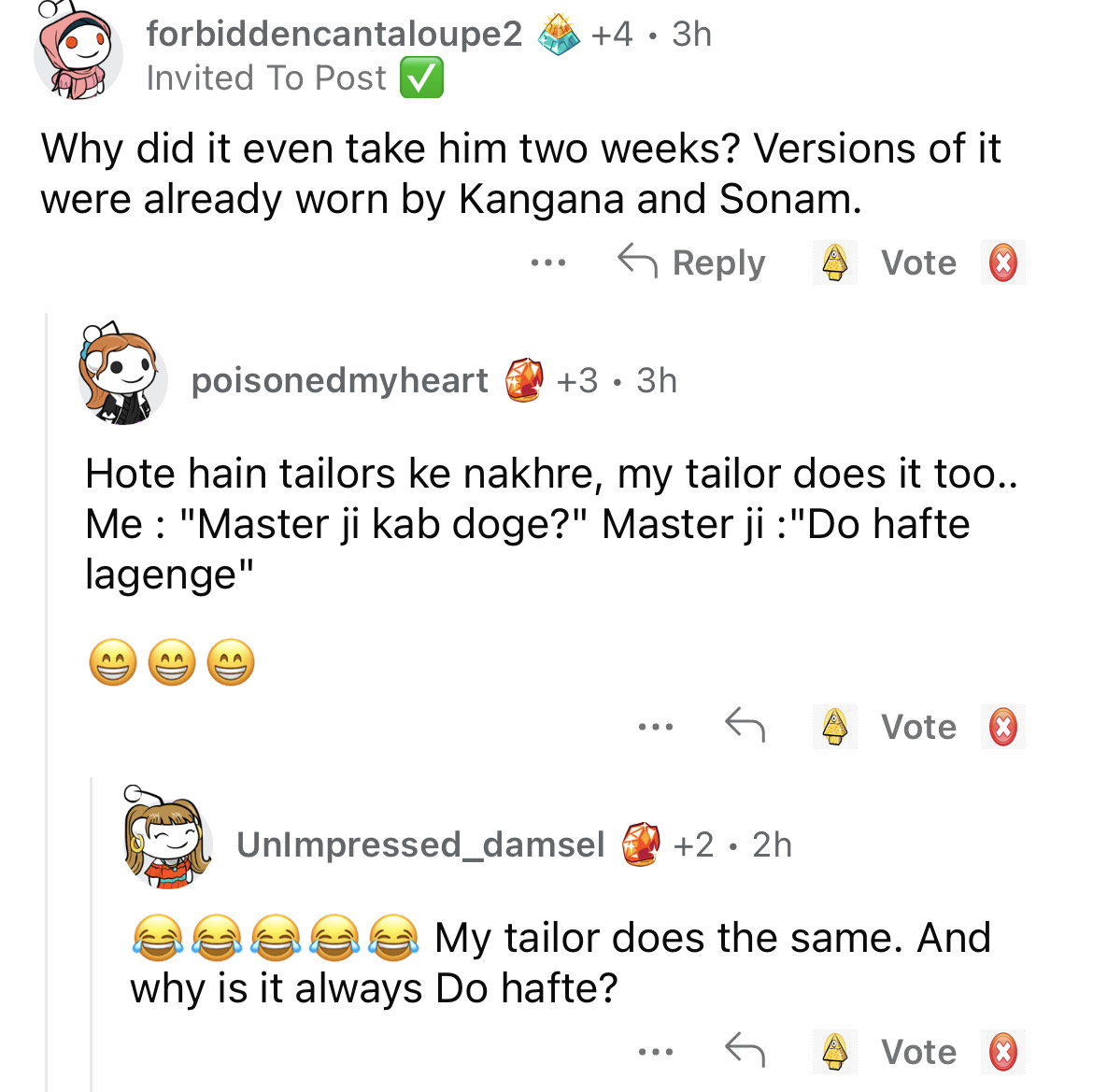Image resolution: width=1093 pixels, height=1092 pixels.
Task: Downvote forbiddencantaloupe2's comment
Action: 1002,262
